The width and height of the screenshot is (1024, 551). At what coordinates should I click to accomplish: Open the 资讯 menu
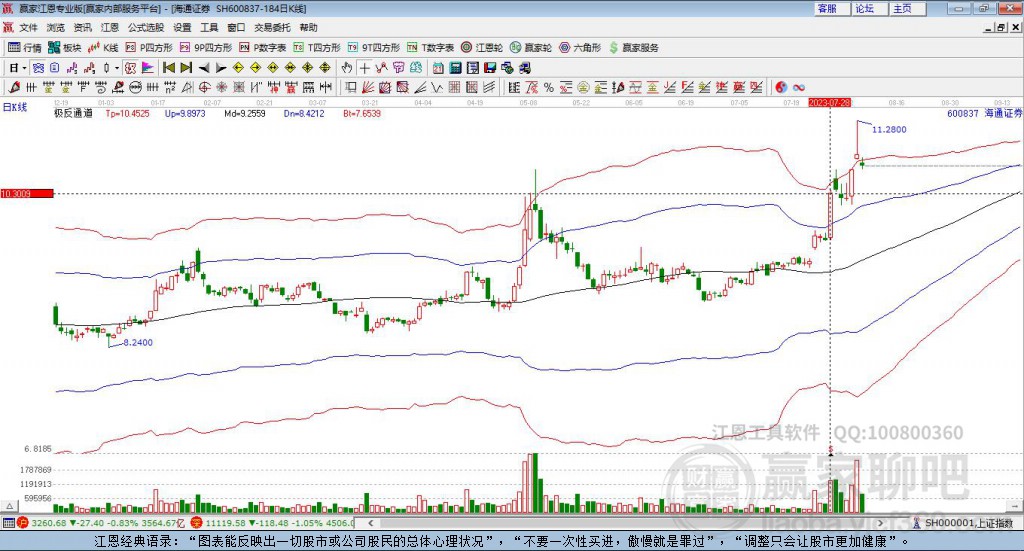click(82, 27)
